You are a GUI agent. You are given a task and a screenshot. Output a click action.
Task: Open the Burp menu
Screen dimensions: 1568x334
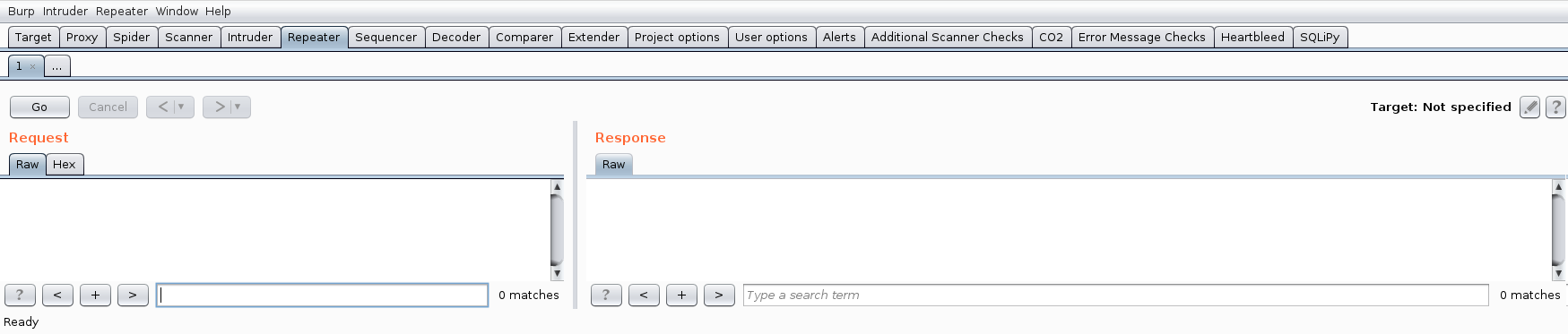22,11
